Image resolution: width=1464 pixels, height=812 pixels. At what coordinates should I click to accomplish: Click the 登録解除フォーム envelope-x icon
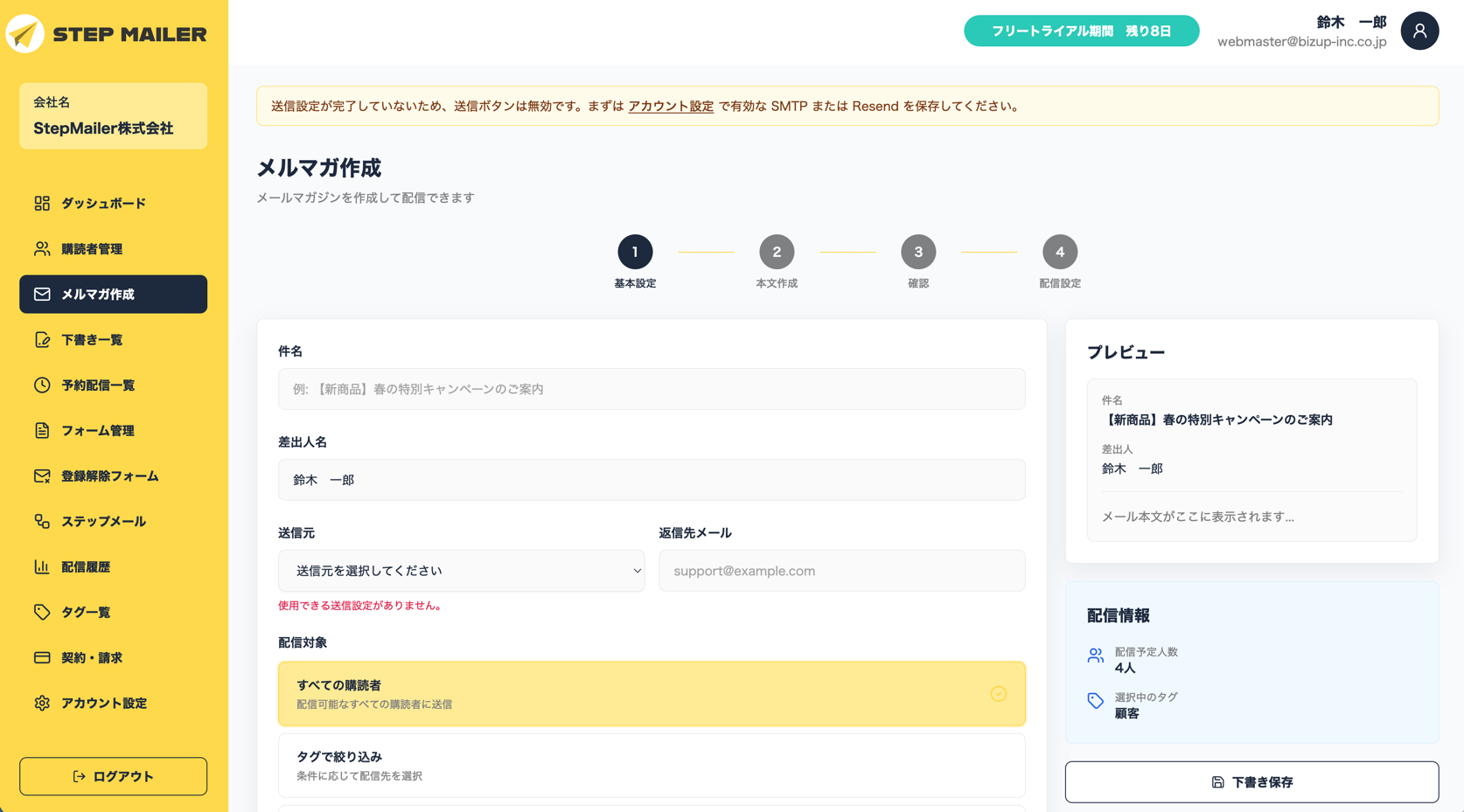pyautogui.click(x=42, y=476)
